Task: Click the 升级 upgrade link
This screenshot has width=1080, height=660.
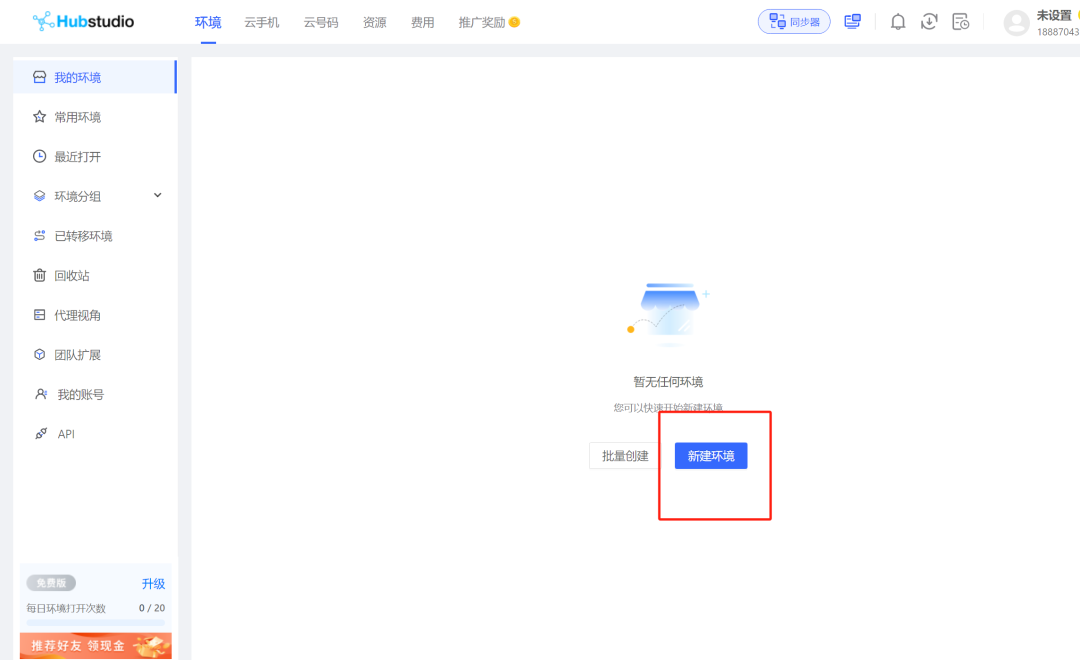Action: click(151, 583)
